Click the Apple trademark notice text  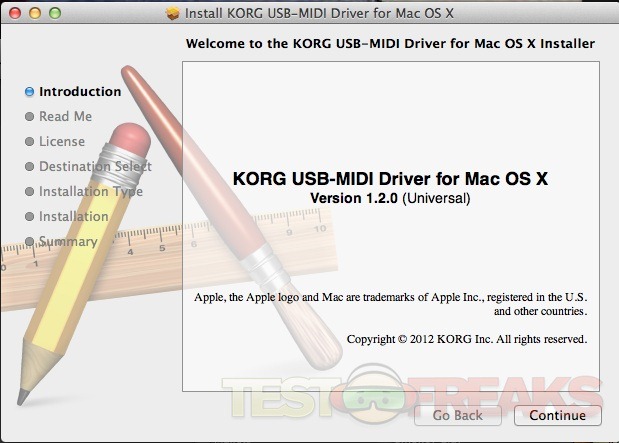coord(390,305)
